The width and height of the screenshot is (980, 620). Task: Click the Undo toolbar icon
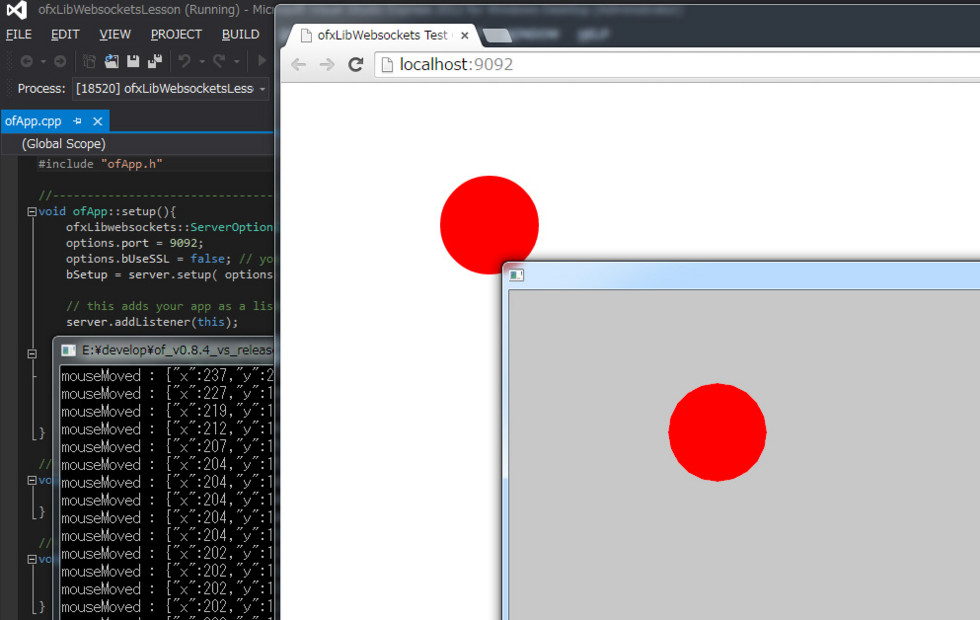coord(184,61)
